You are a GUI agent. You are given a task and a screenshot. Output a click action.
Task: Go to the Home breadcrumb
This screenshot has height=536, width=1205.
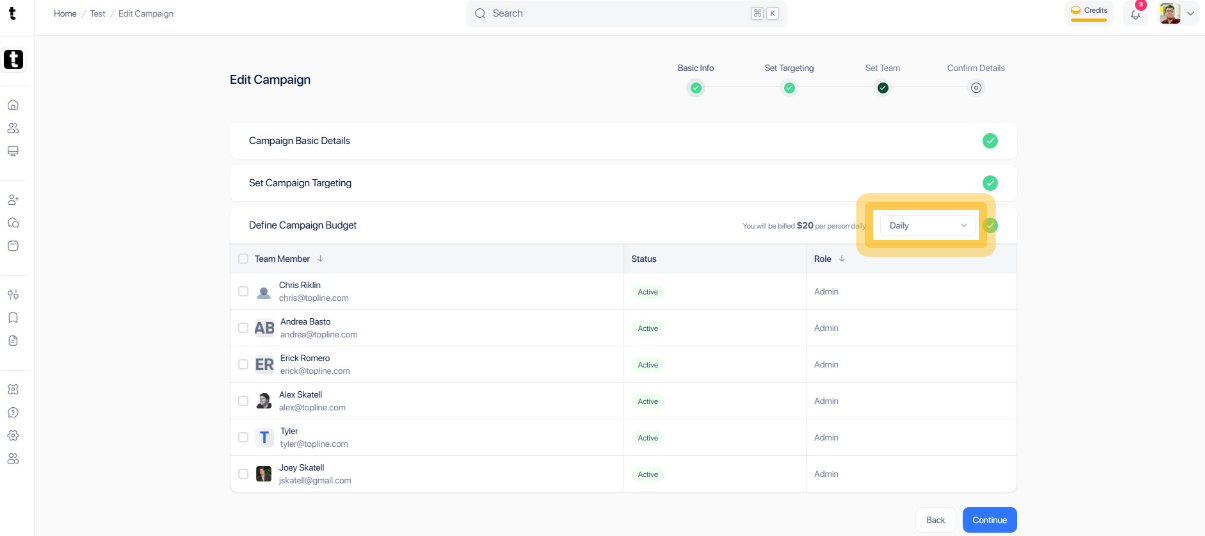pos(65,14)
